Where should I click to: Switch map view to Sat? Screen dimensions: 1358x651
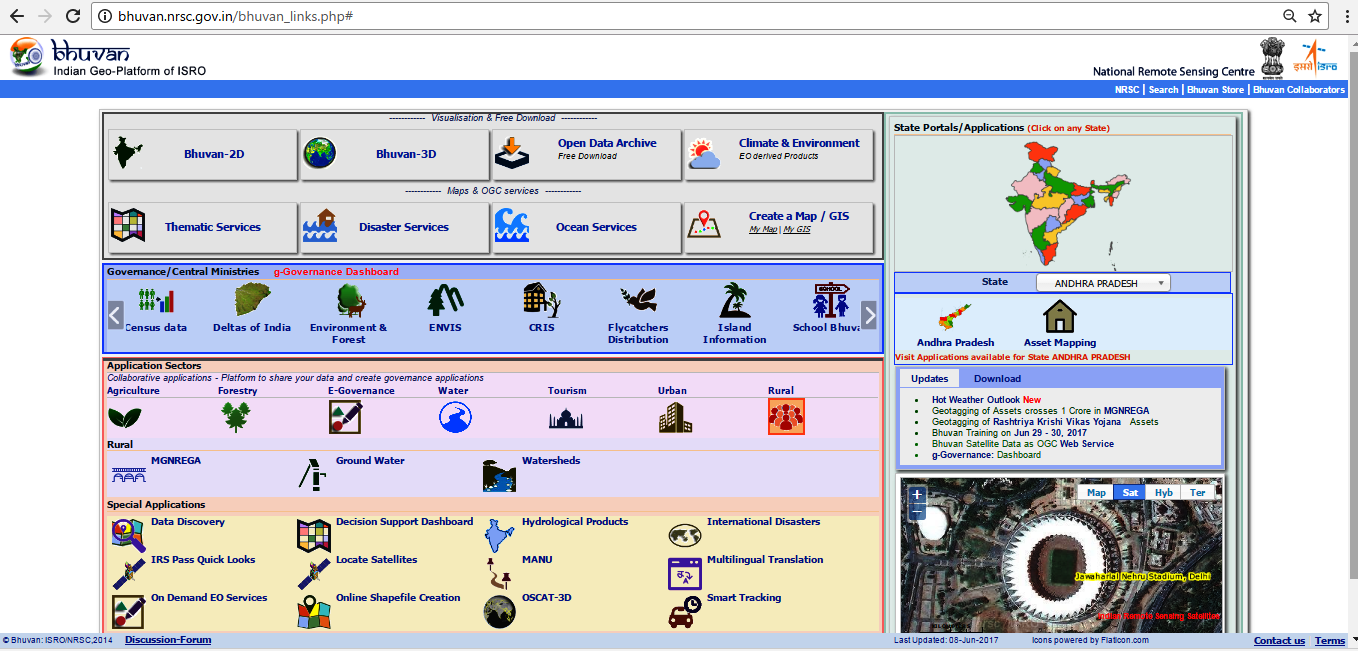pos(1130,492)
